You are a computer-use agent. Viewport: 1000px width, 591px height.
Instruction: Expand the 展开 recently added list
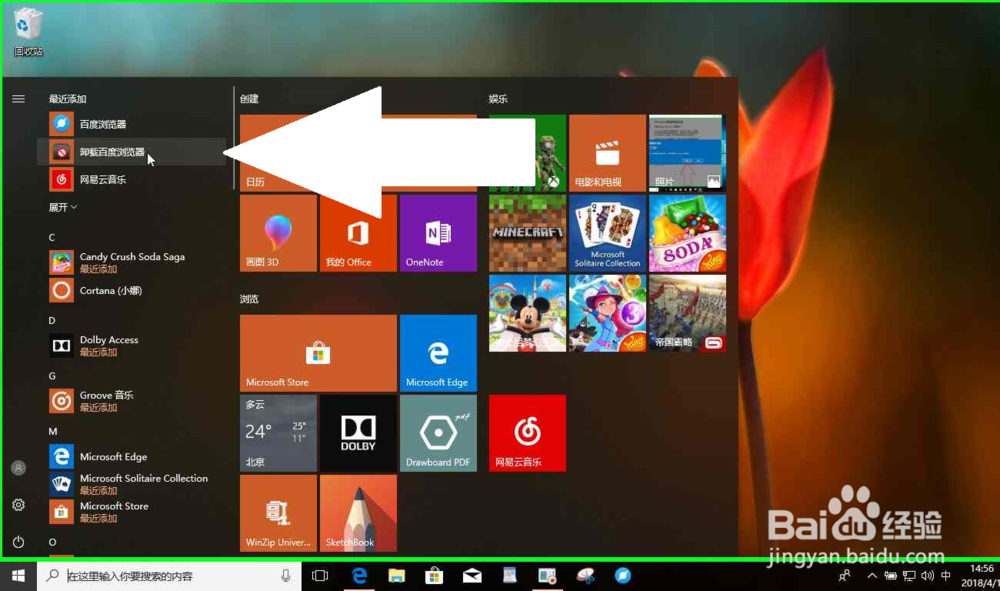coord(62,207)
